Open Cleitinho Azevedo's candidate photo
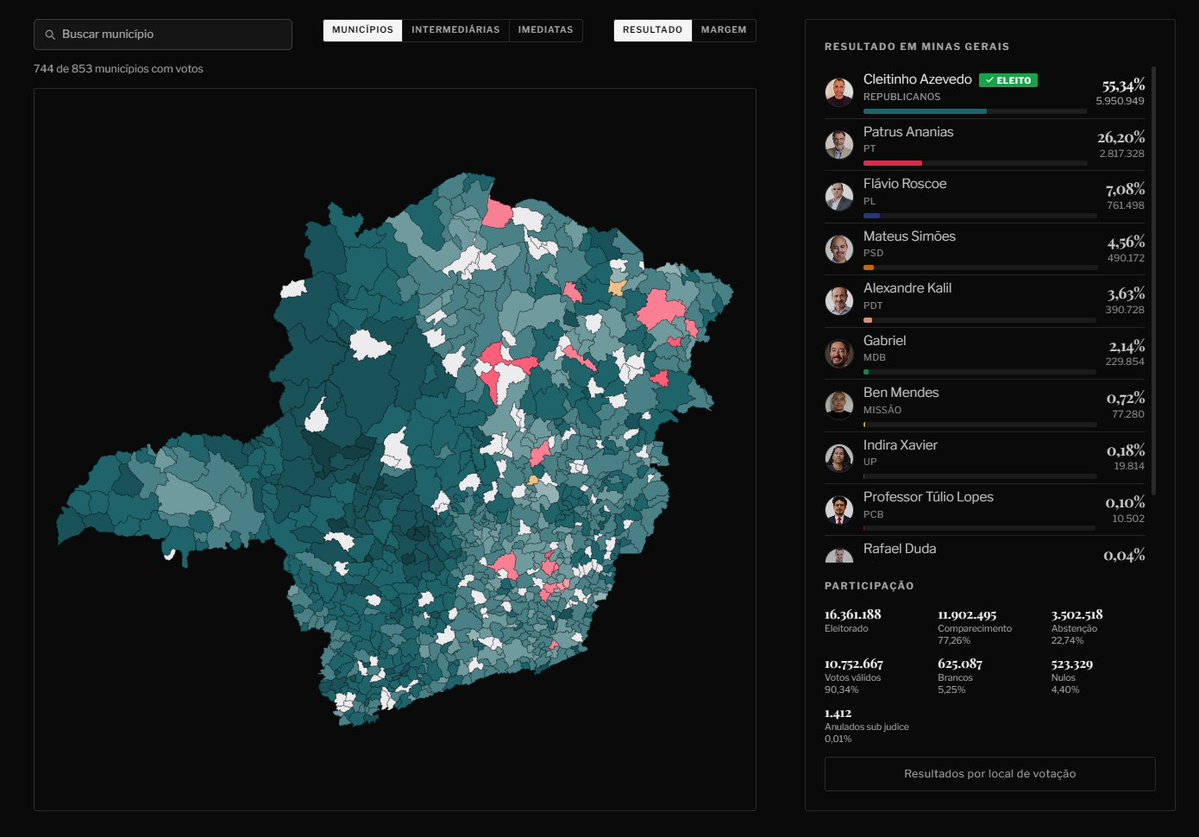The height and width of the screenshot is (837, 1199). pos(839,92)
